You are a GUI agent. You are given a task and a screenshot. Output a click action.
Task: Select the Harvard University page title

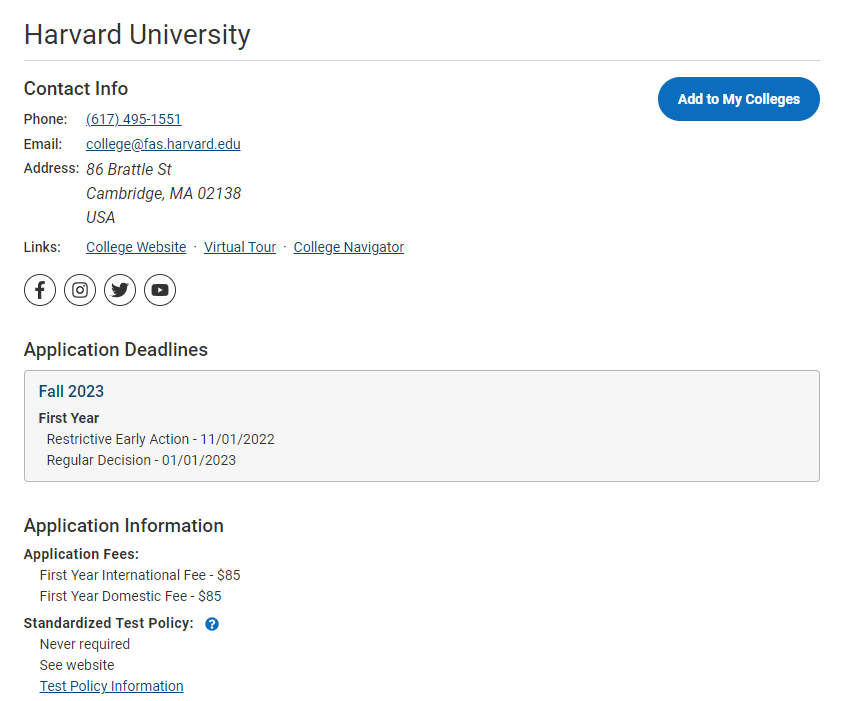pyautogui.click(x=137, y=35)
